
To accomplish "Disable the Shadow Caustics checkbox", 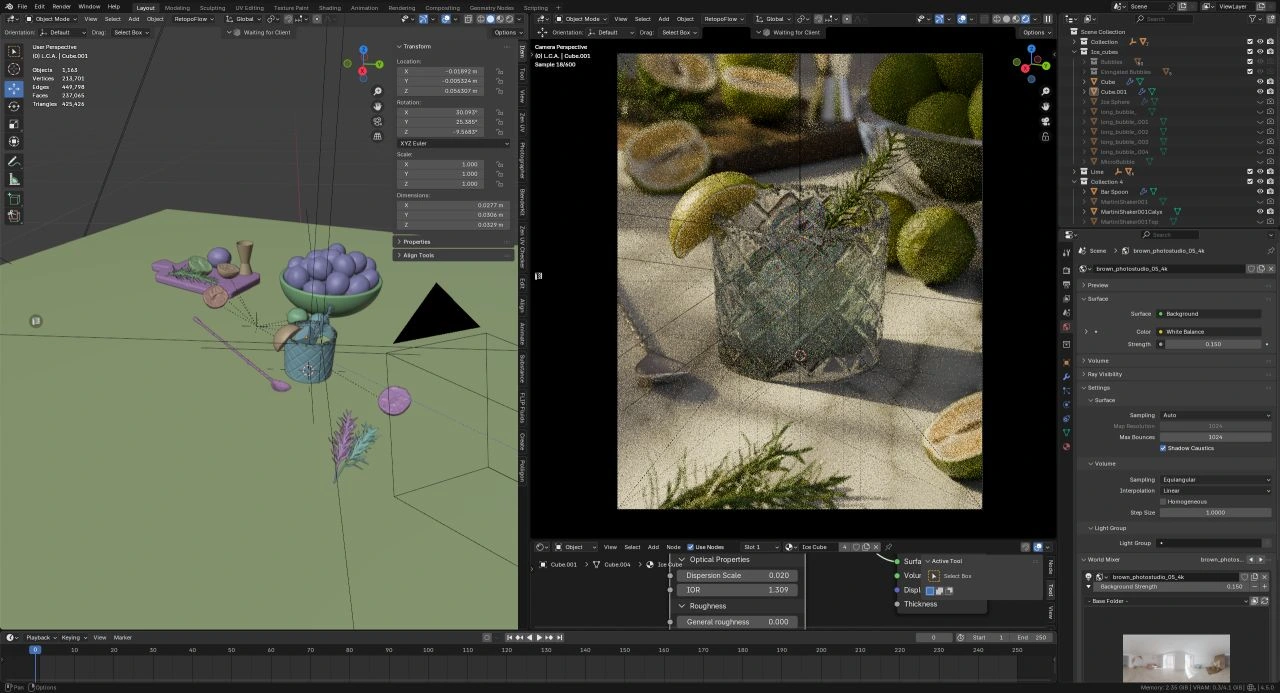I will [x=1163, y=448].
